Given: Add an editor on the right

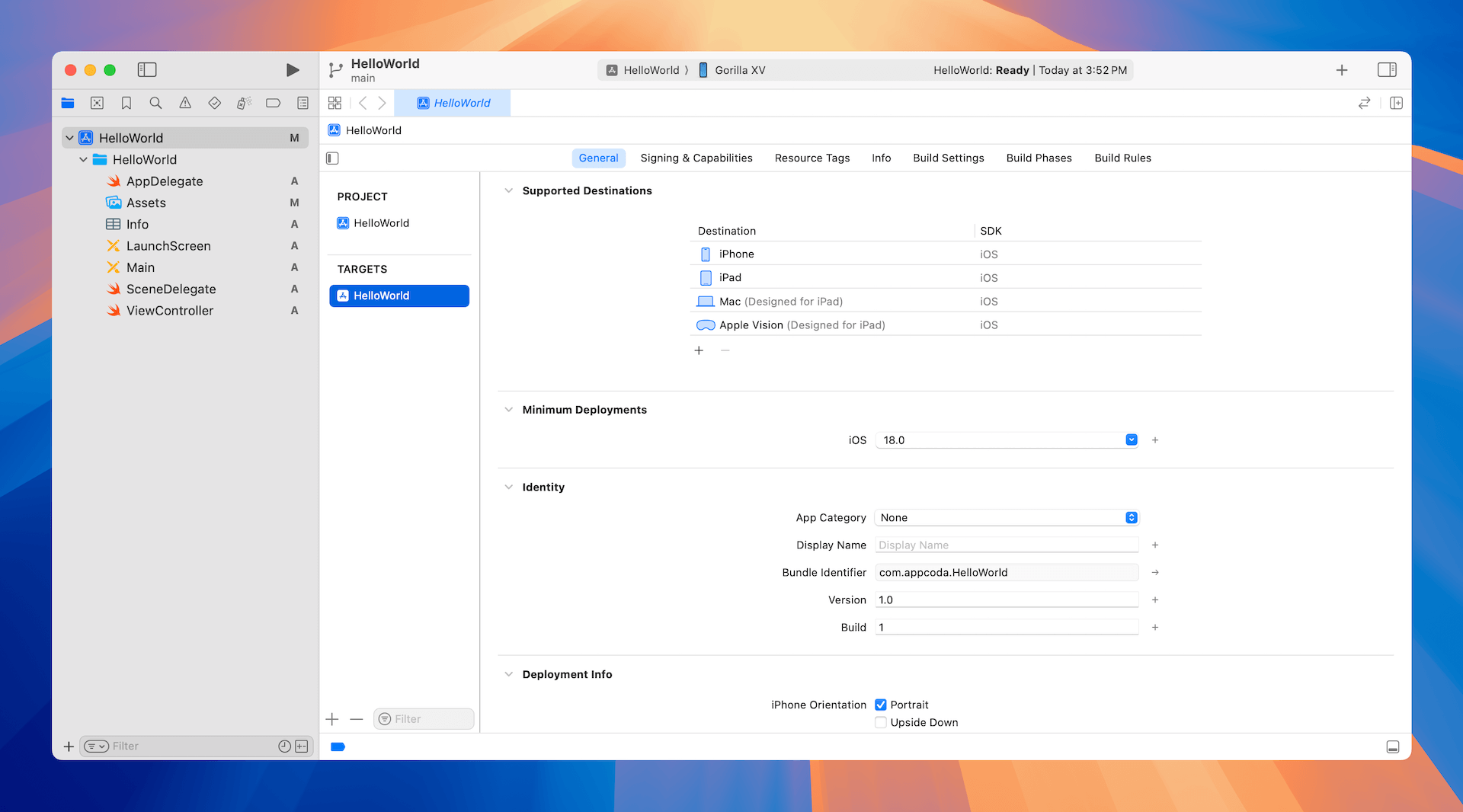Looking at the screenshot, I should pyautogui.click(x=1396, y=103).
